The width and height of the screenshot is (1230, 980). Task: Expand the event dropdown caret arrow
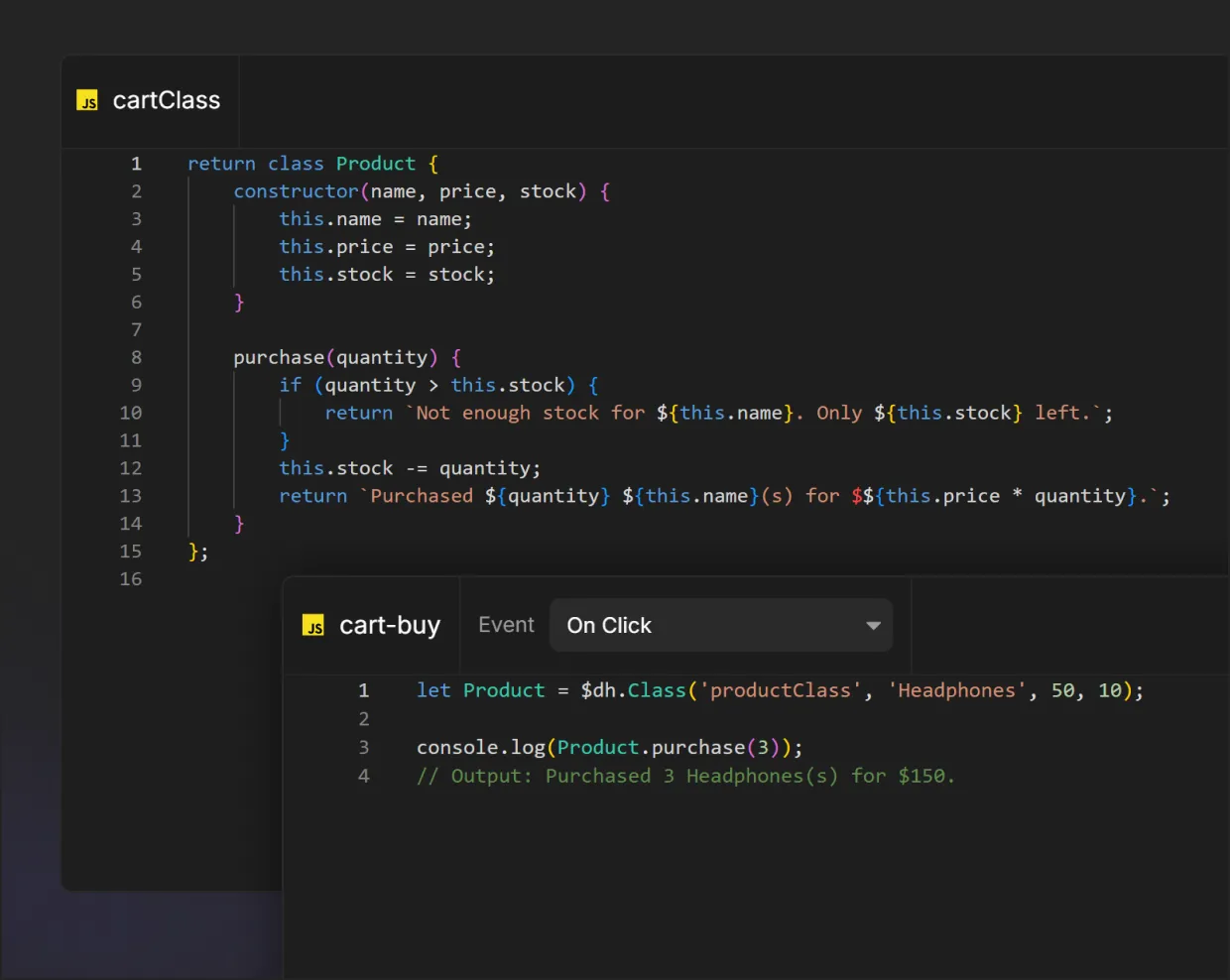point(873,626)
